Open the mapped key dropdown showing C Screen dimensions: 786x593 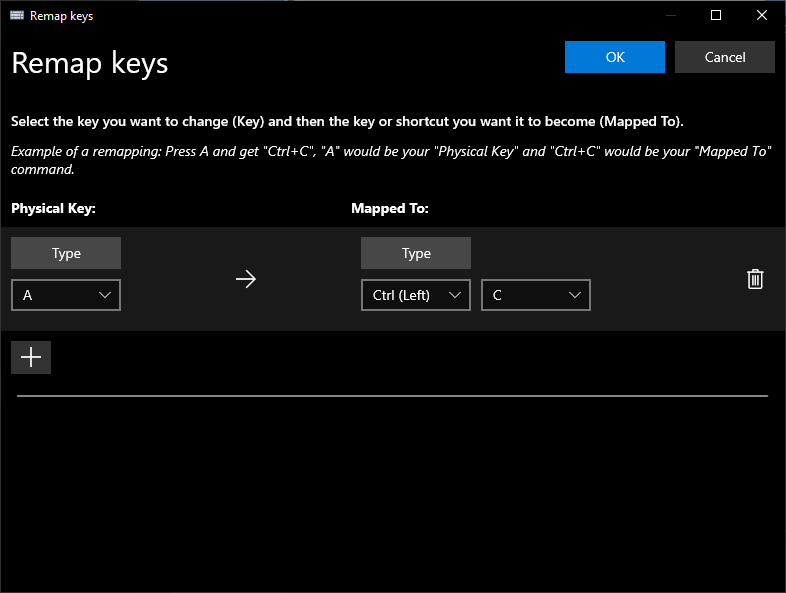536,295
